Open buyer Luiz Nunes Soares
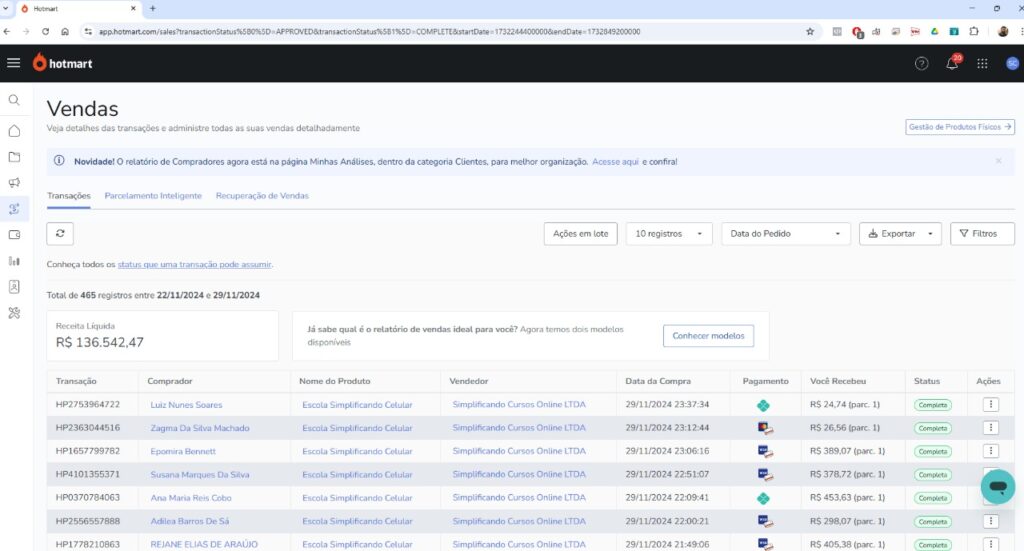Image resolution: width=1024 pixels, height=551 pixels. (186, 405)
